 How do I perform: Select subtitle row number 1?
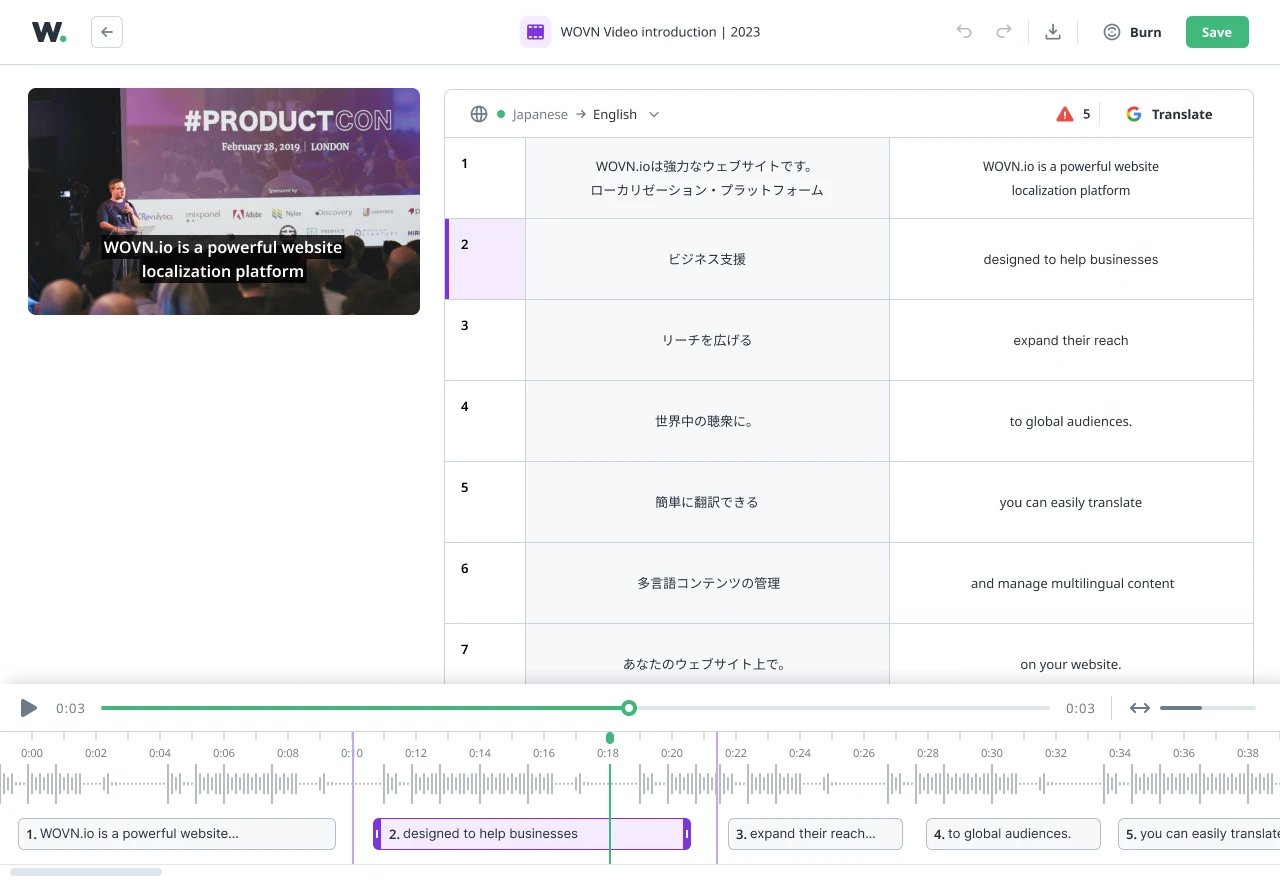coord(485,178)
